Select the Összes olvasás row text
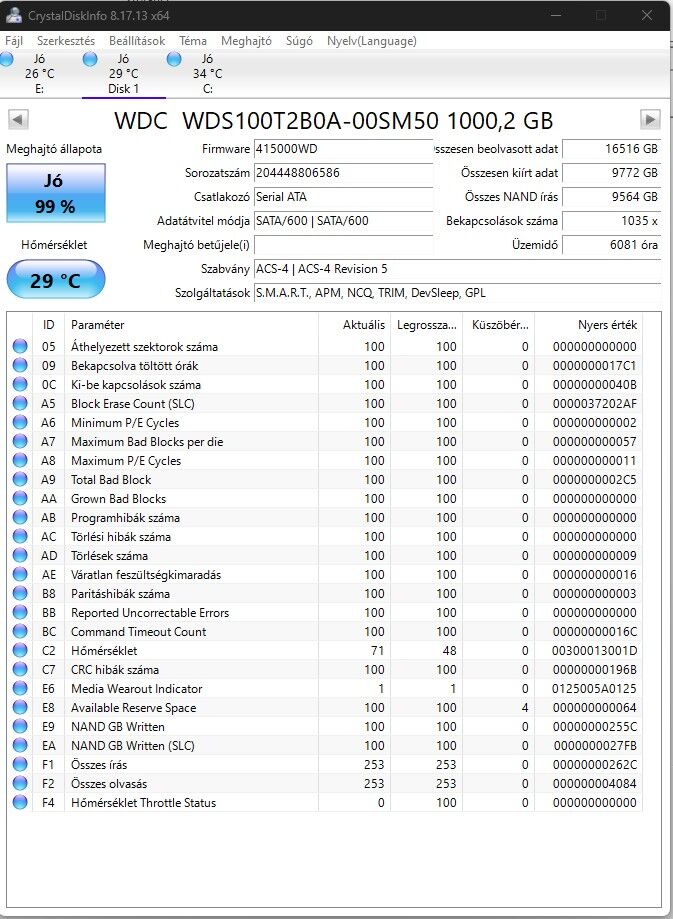673x919 pixels. (x=109, y=784)
